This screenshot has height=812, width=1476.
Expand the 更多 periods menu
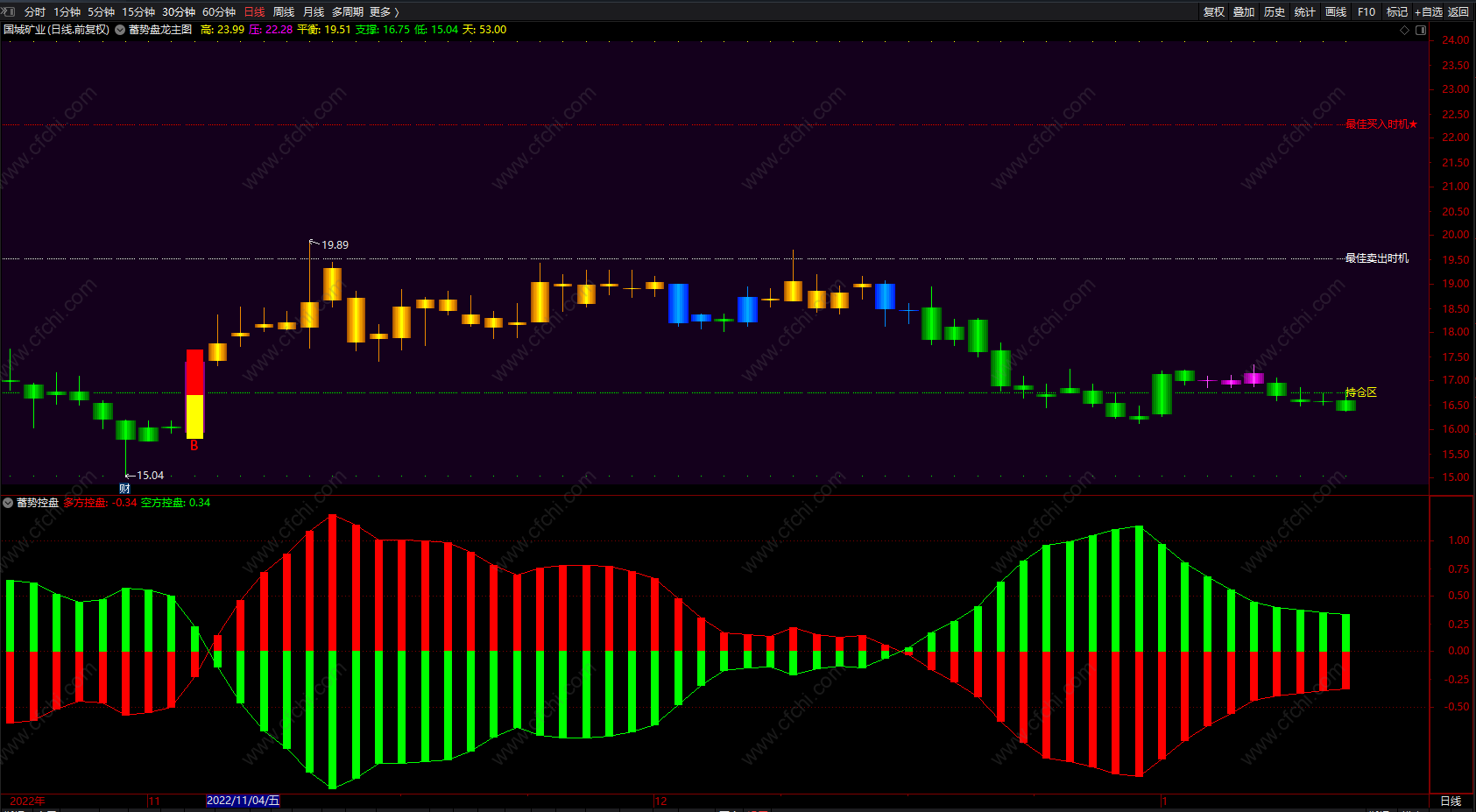pos(384,12)
